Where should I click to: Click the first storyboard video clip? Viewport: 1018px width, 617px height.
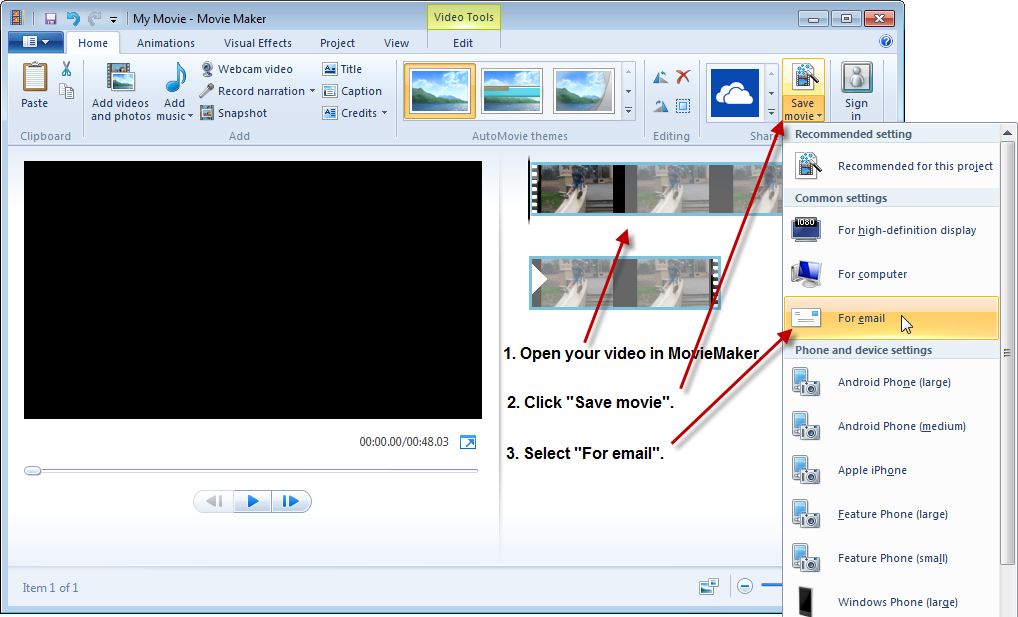click(x=656, y=188)
